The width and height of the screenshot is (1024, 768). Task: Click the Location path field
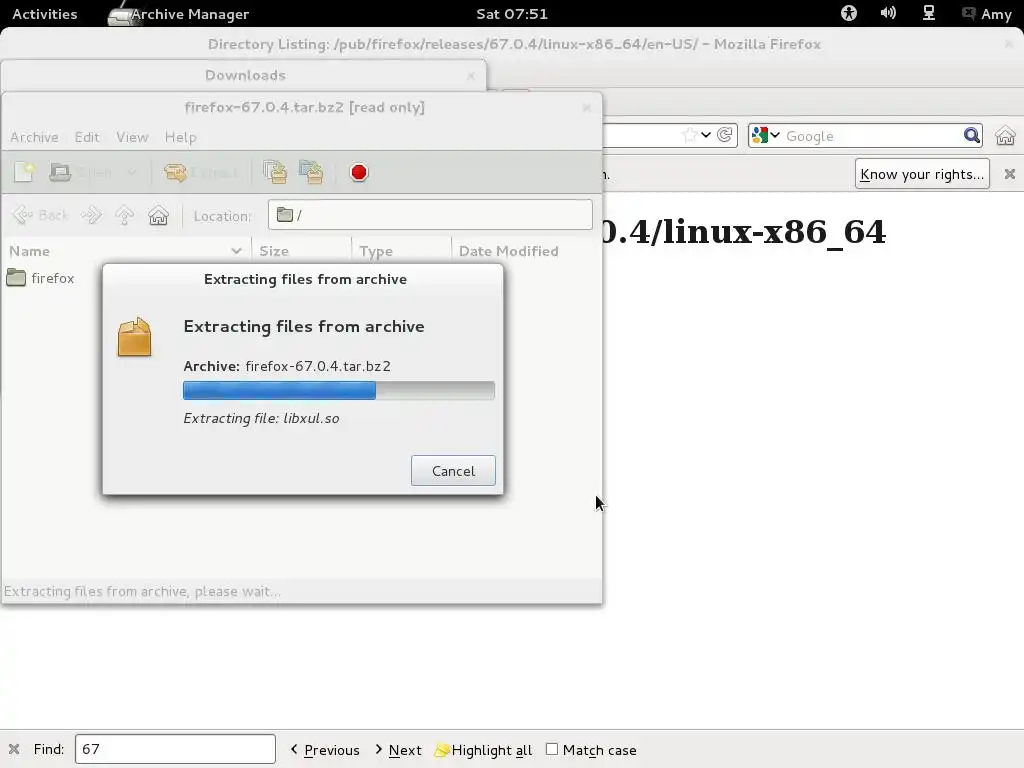tap(430, 215)
